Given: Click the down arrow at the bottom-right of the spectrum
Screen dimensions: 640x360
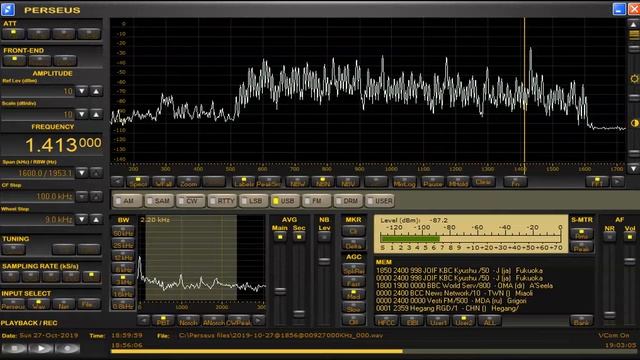Looking at the screenshot, I should click(x=633, y=168).
